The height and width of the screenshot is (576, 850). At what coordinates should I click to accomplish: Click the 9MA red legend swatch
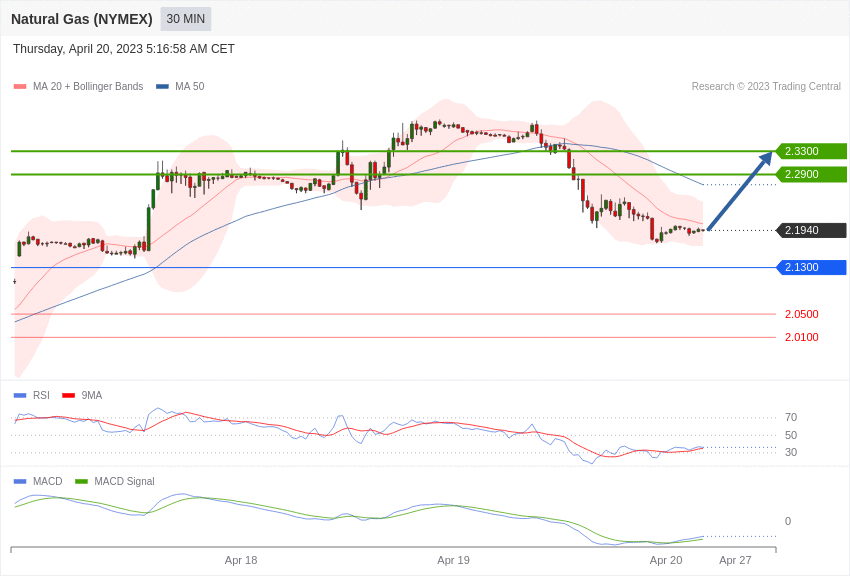(x=68, y=396)
